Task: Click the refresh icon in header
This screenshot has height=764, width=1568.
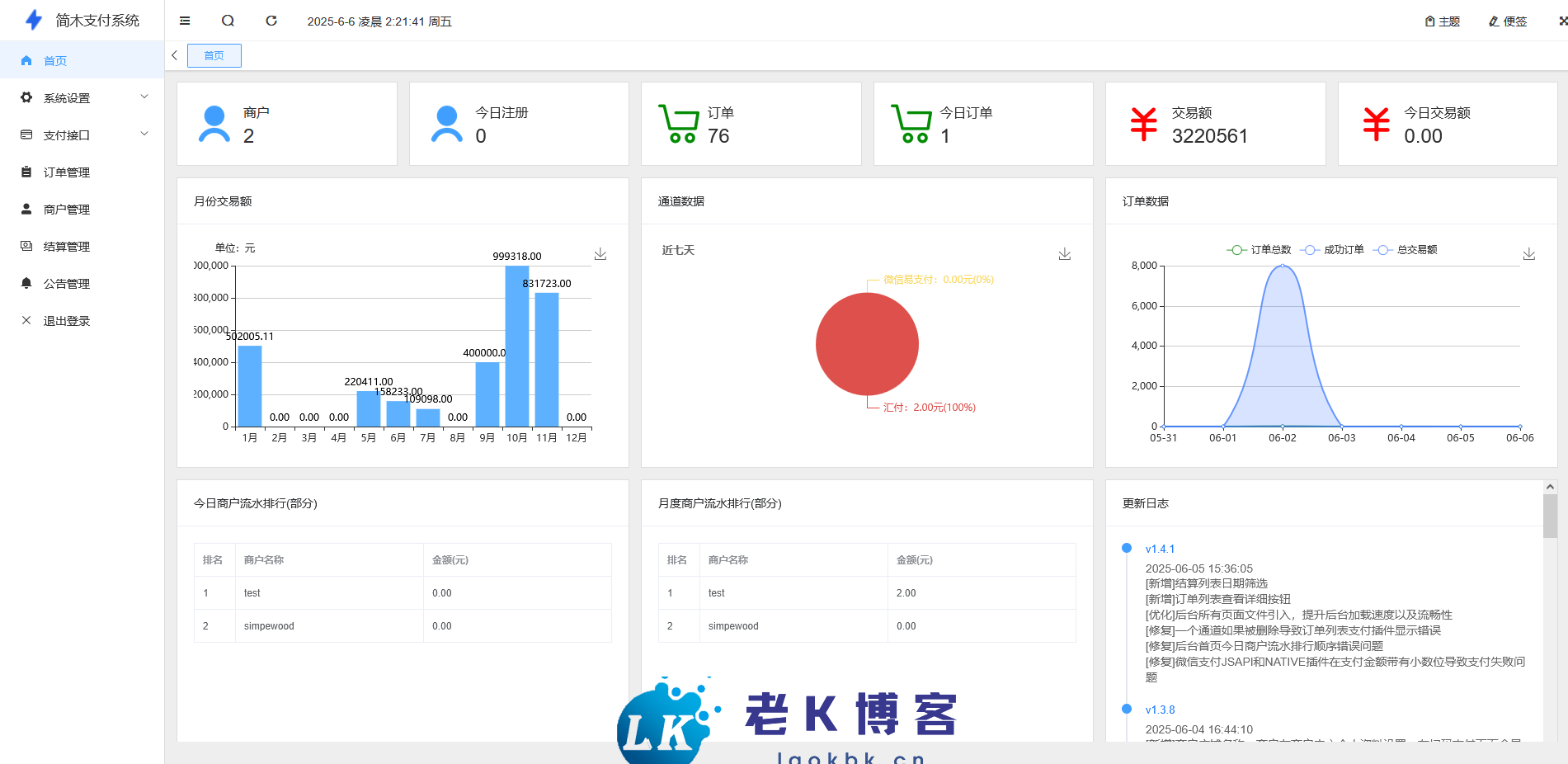Action: (271, 21)
